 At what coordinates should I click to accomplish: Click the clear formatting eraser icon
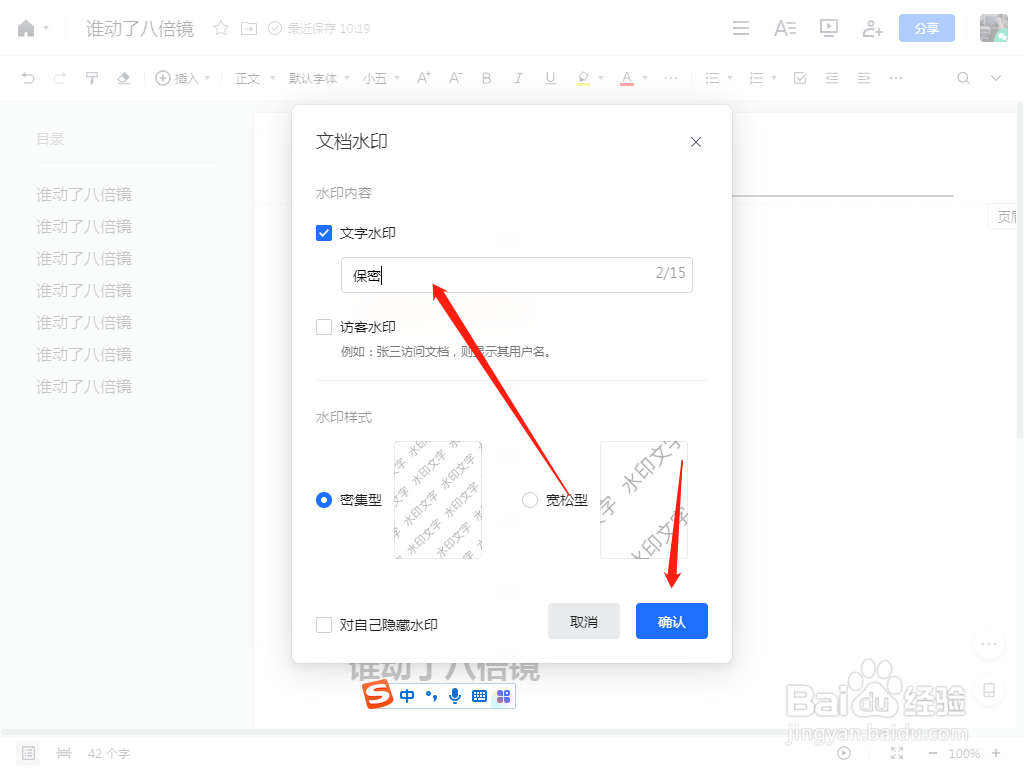(x=123, y=78)
